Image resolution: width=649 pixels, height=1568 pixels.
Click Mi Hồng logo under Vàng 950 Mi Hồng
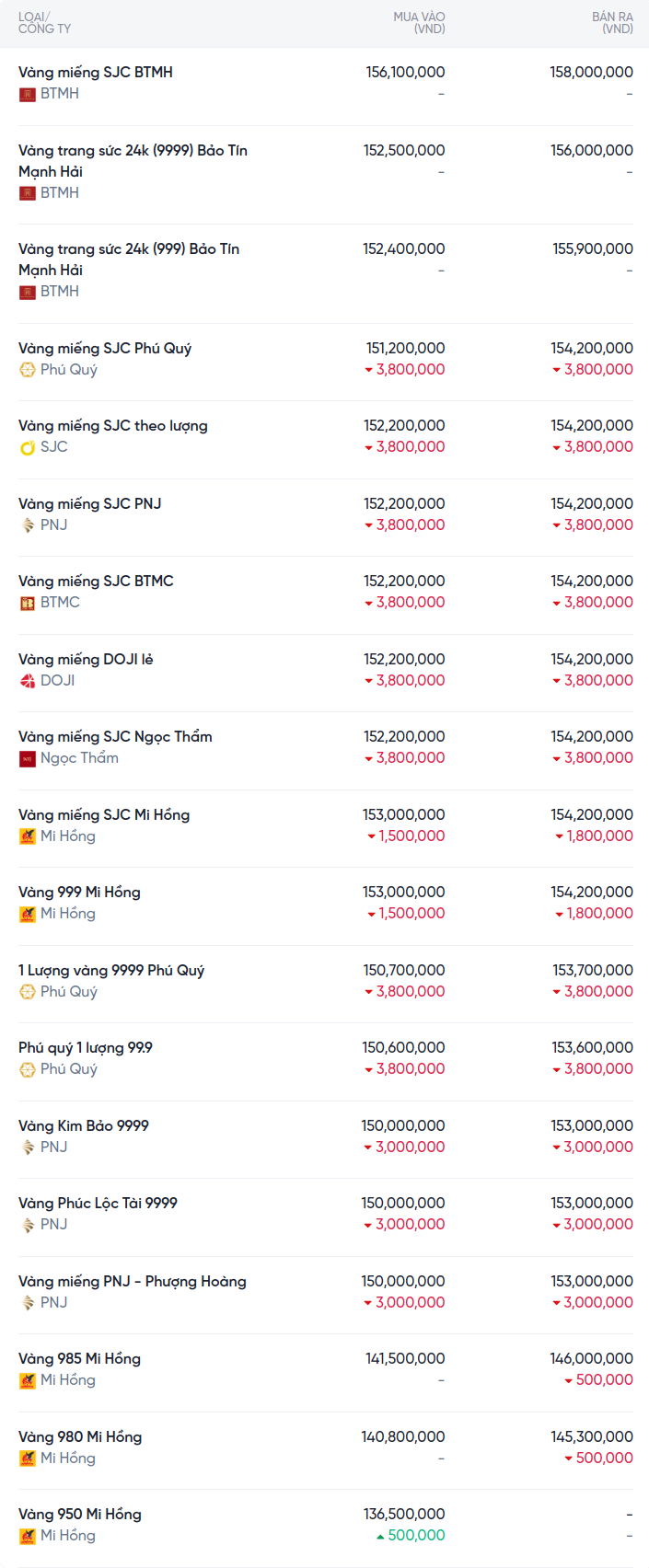[28, 1536]
